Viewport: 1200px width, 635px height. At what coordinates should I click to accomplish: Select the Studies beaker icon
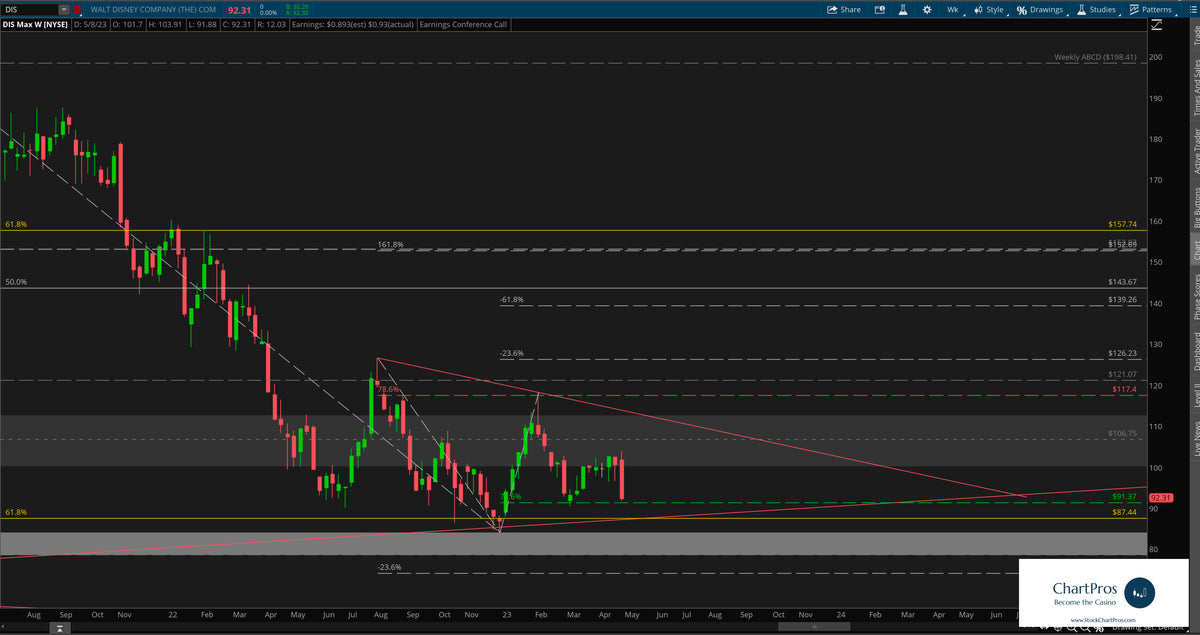1080,9
